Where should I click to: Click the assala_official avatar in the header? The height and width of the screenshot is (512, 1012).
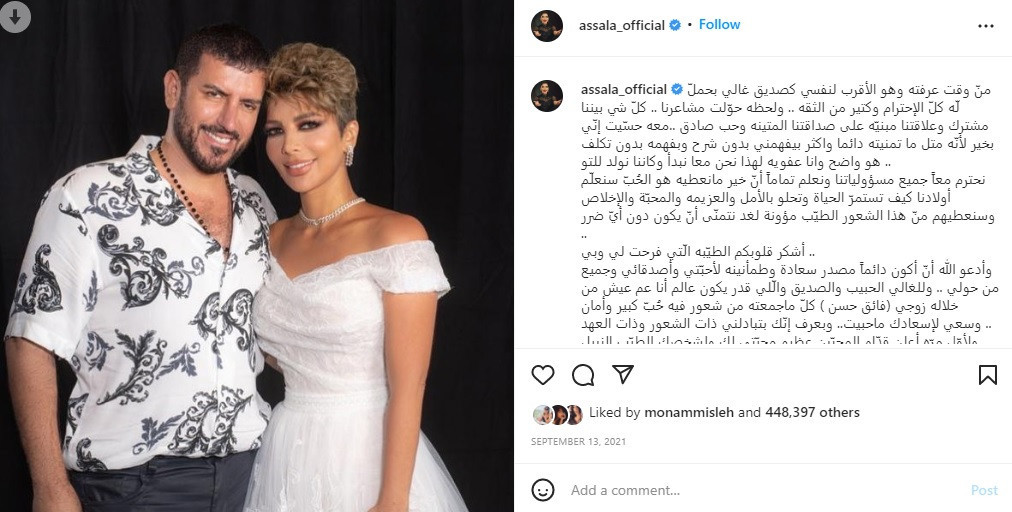pos(547,26)
